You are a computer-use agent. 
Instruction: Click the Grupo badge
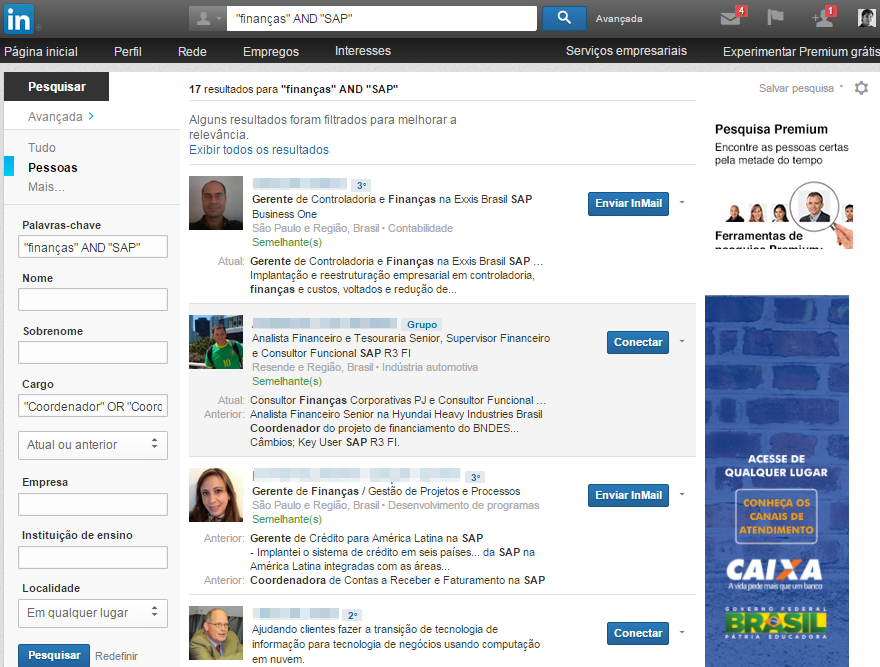click(422, 325)
